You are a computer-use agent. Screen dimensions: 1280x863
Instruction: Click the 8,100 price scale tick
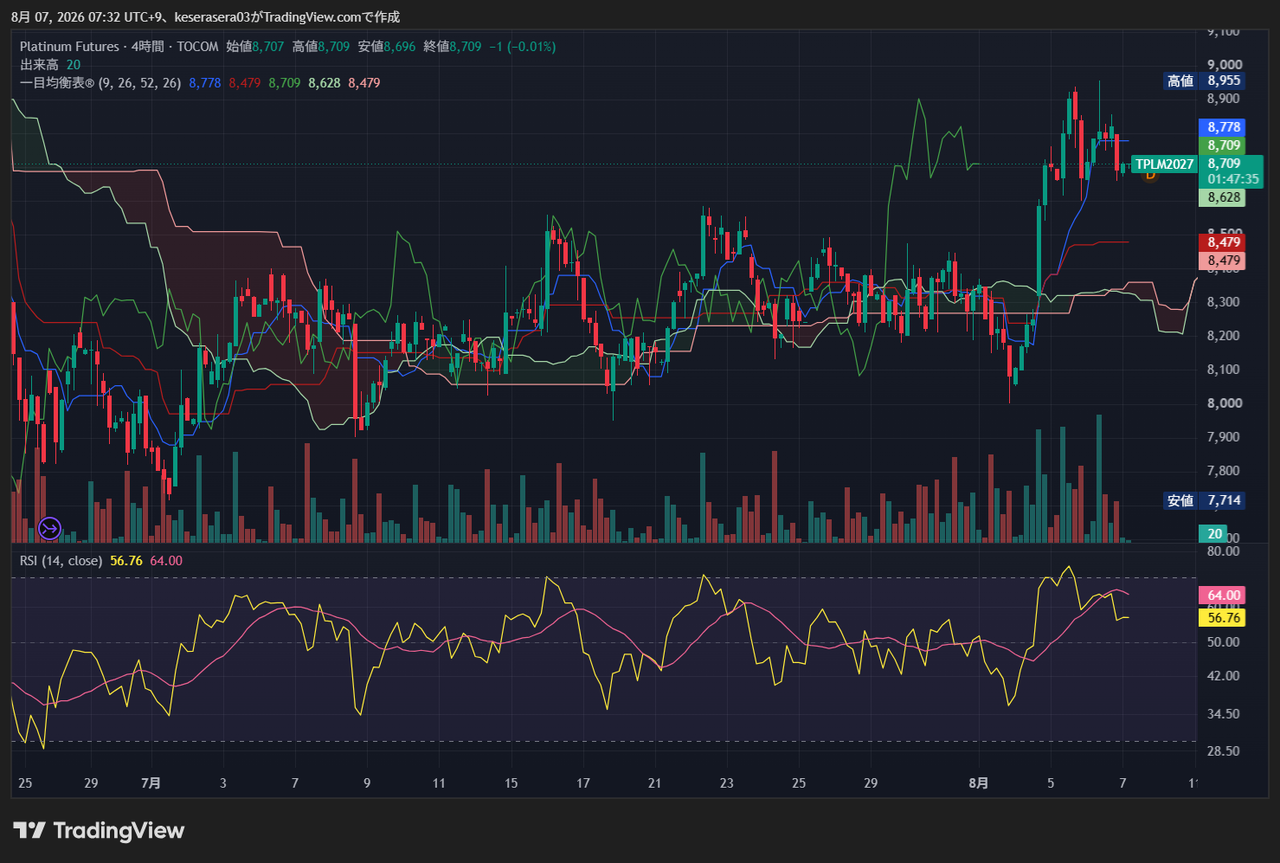1224,369
